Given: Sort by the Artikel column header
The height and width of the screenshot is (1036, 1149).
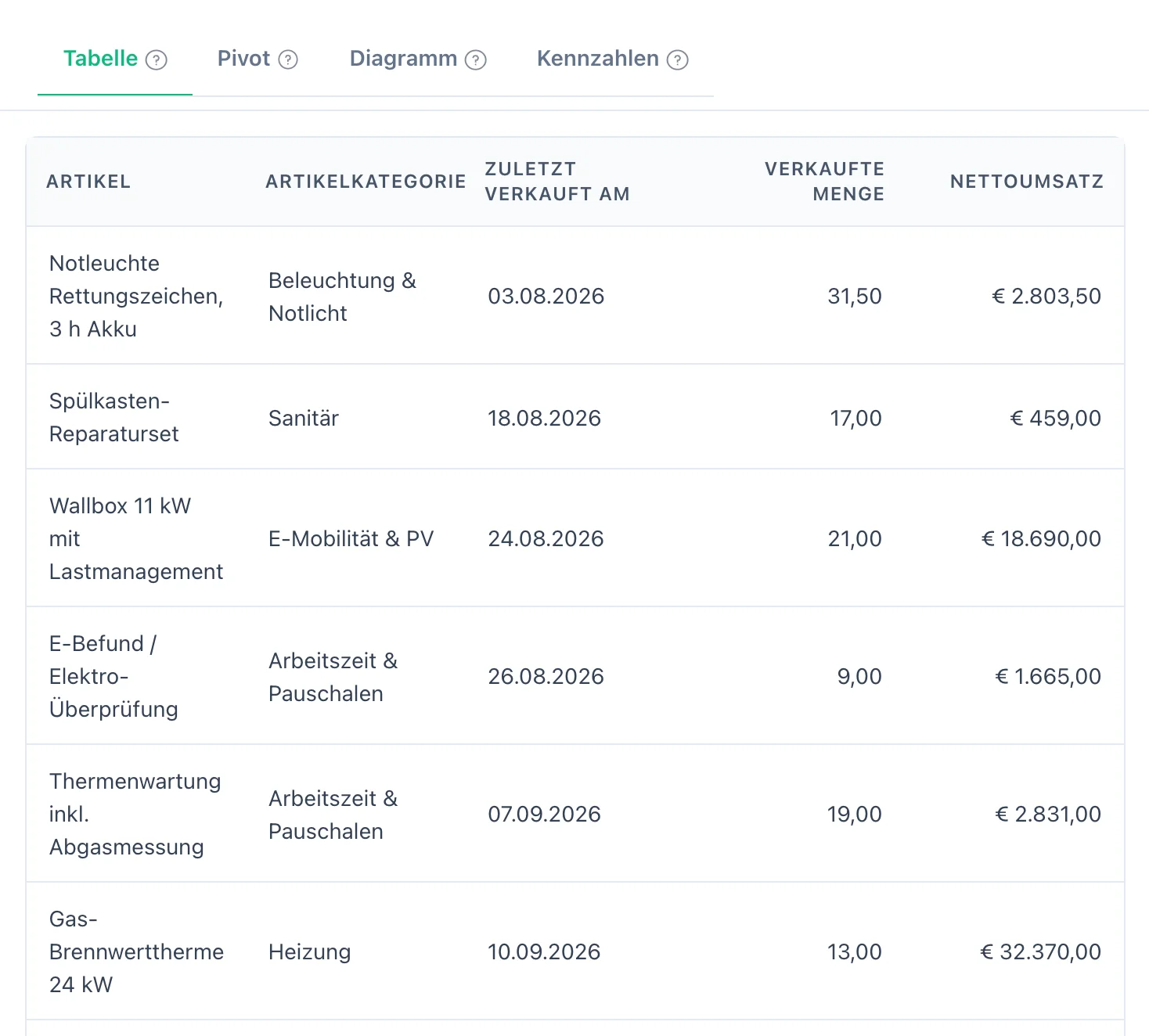Looking at the screenshot, I should pyautogui.click(x=88, y=182).
